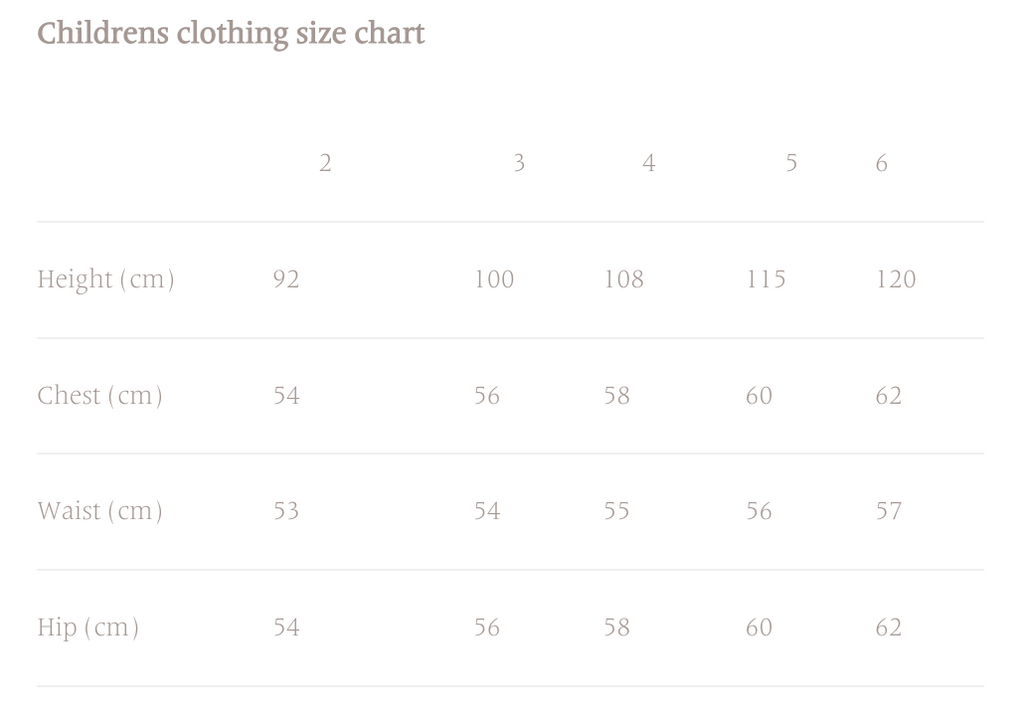Image resolution: width=1024 pixels, height=720 pixels.
Task: Click the waist value 55
Action: click(617, 511)
